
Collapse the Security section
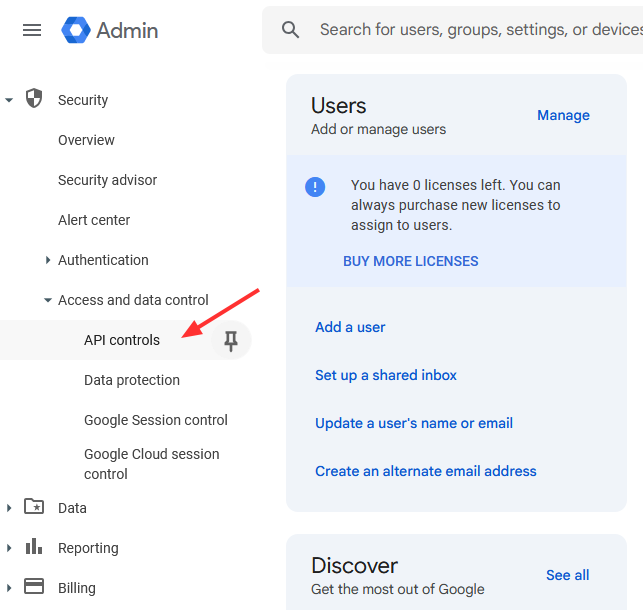9,100
